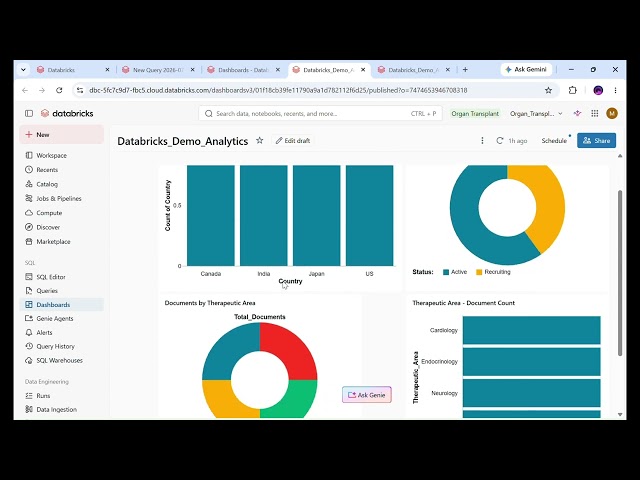Open the Catalog section
The width and height of the screenshot is (640, 480).
(47, 184)
